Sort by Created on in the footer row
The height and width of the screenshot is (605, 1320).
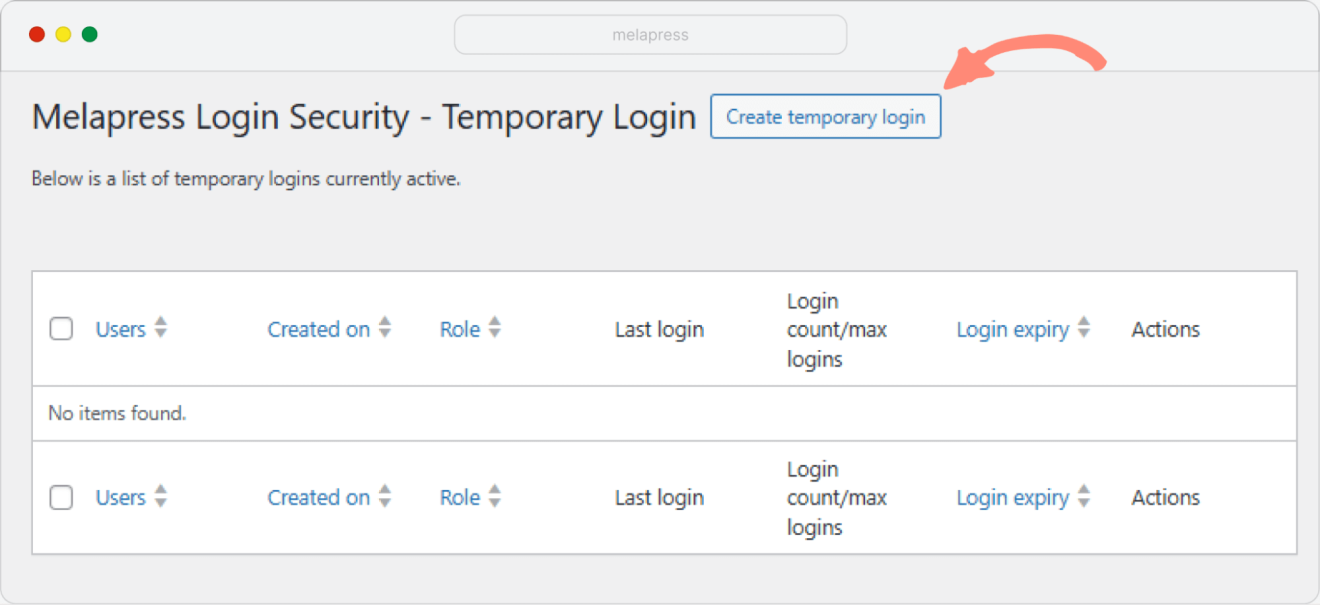(x=319, y=497)
